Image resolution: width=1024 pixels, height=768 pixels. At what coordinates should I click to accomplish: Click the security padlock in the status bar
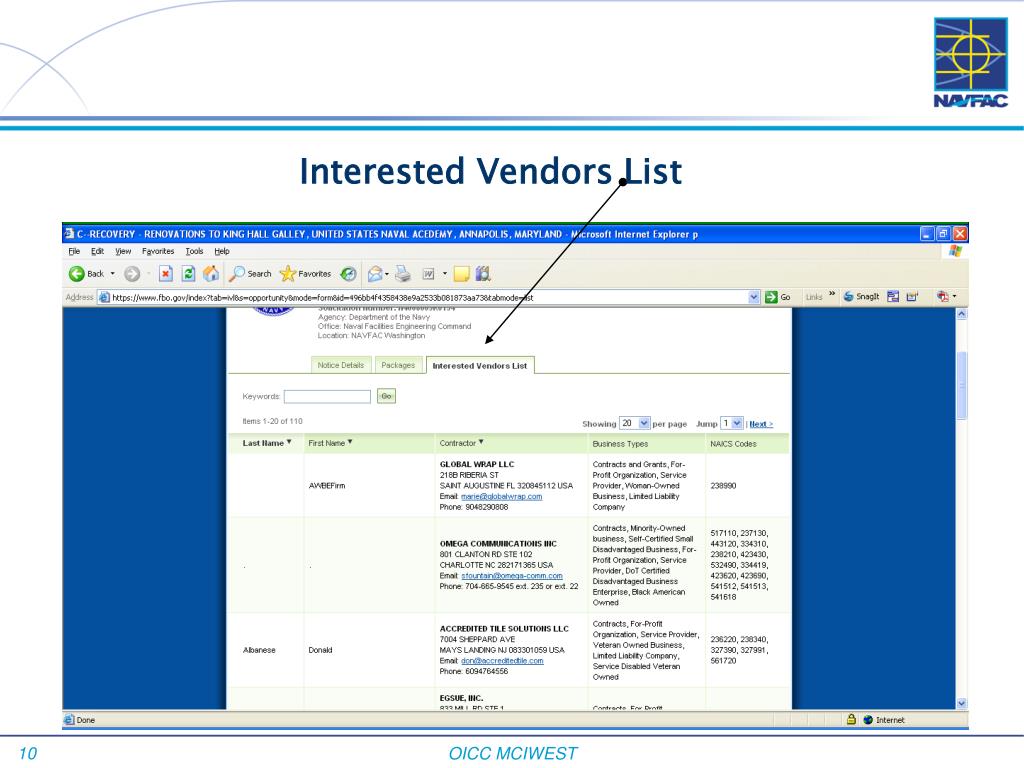851,720
